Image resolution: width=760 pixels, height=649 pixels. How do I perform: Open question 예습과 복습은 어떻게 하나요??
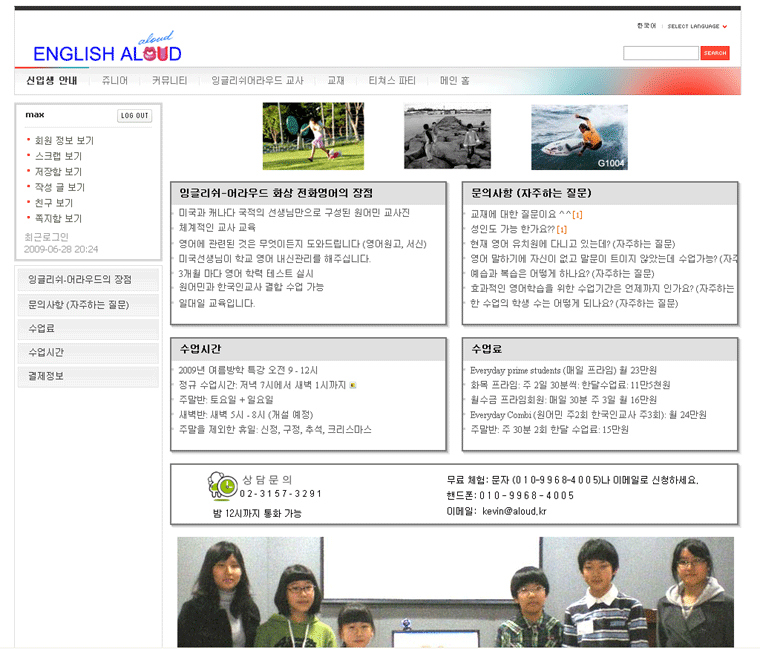(x=562, y=274)
